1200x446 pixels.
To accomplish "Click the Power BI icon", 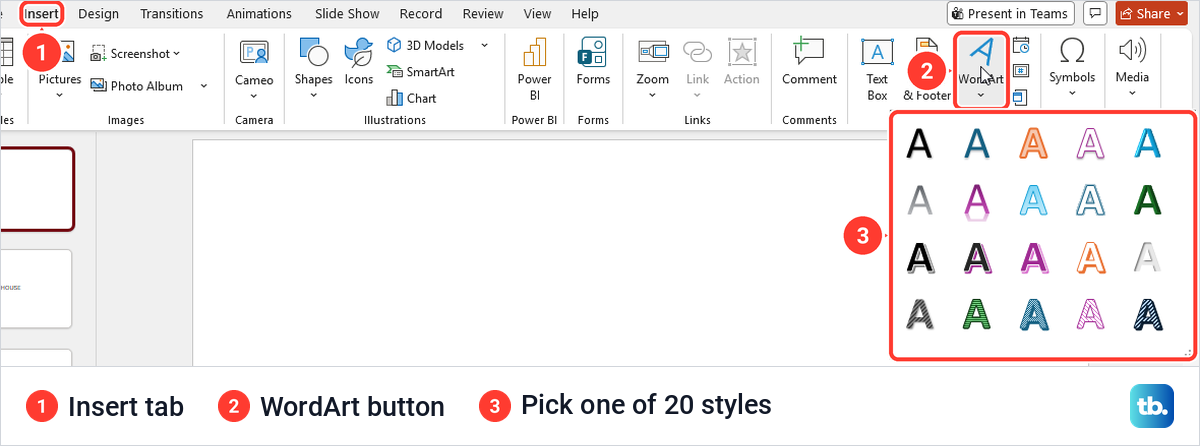I will tap(534, 54).
